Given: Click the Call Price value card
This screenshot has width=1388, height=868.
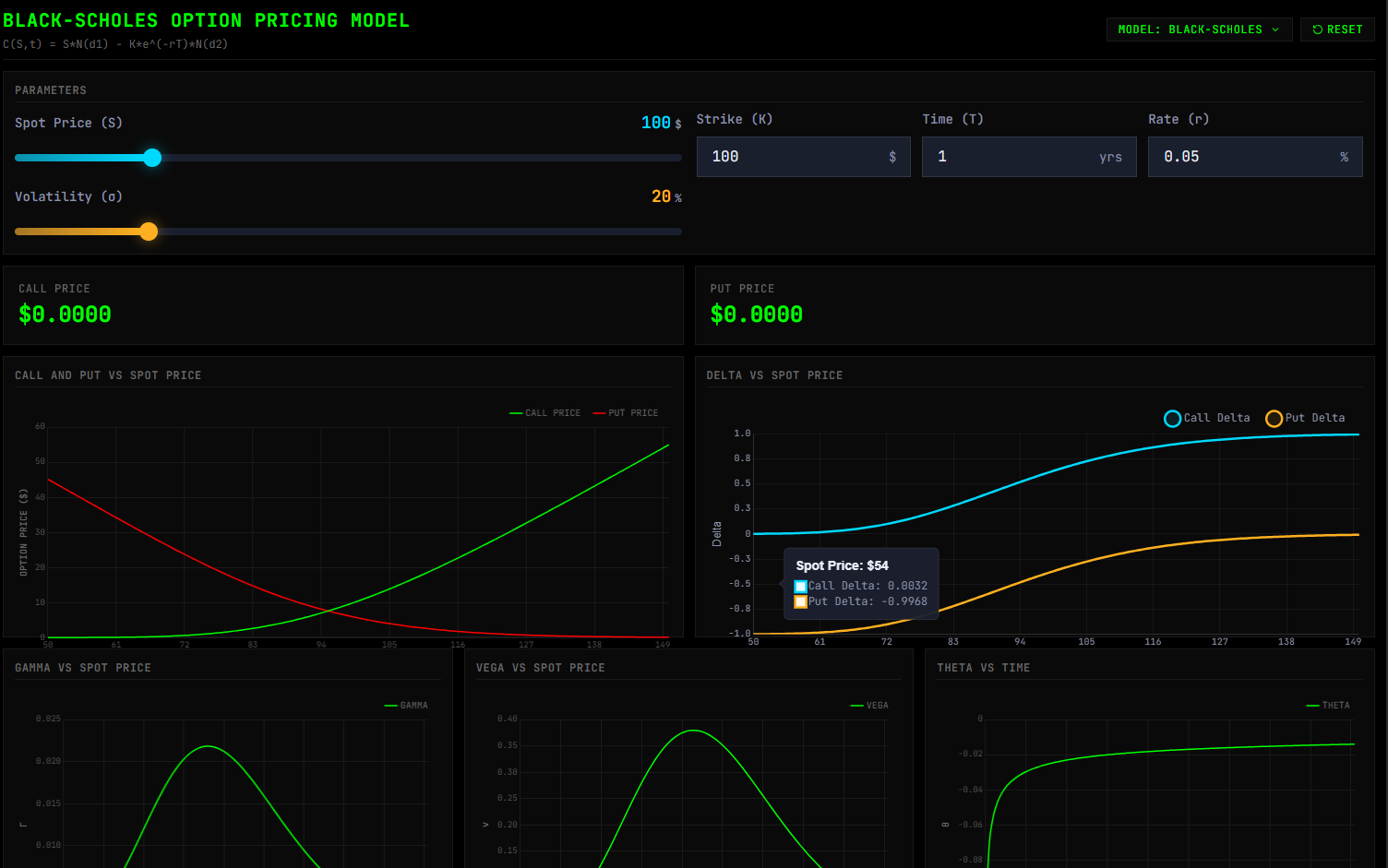Looking at the screenshot, I should pos(342,305).
